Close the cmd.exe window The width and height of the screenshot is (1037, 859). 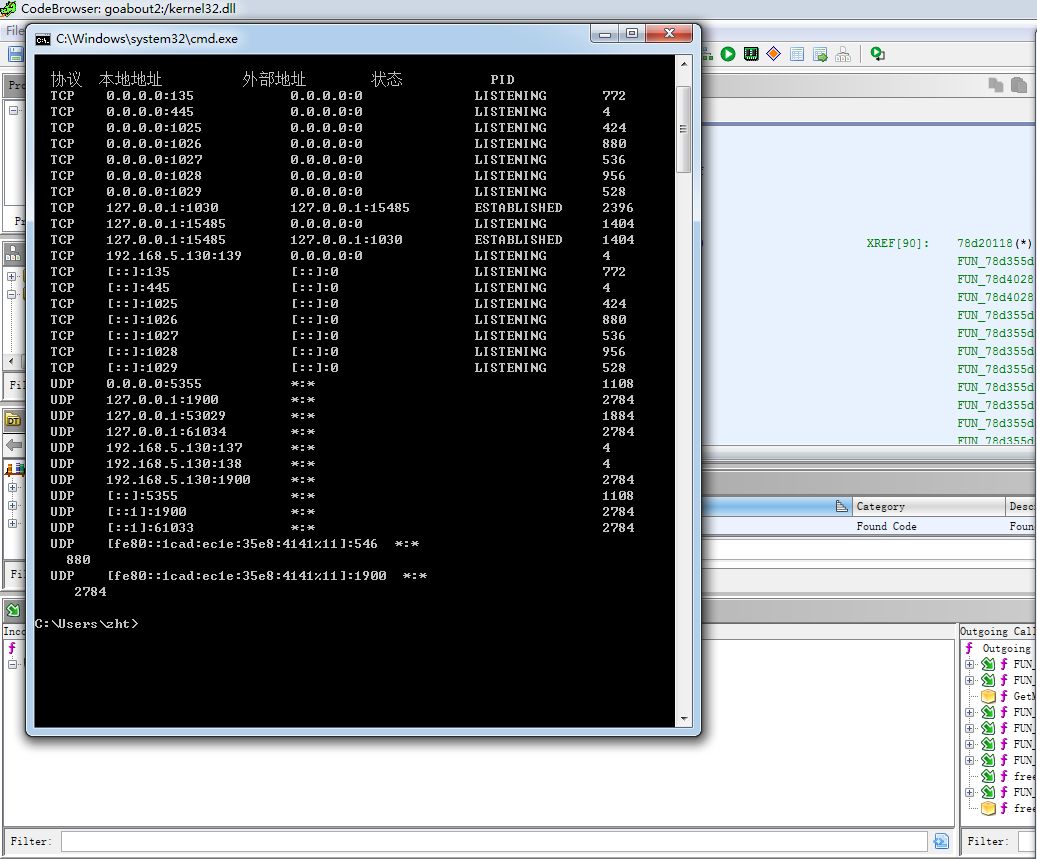coord(669,34)
